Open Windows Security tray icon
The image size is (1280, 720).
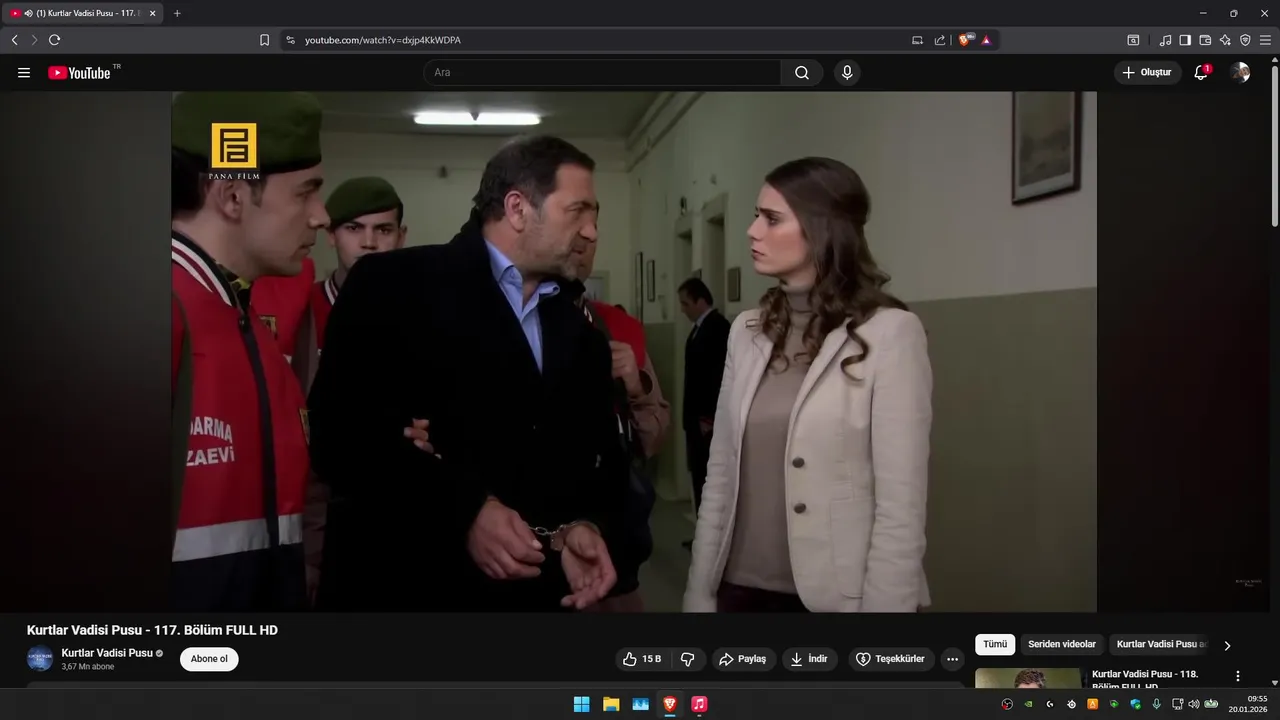click(x=1135, y=704)
